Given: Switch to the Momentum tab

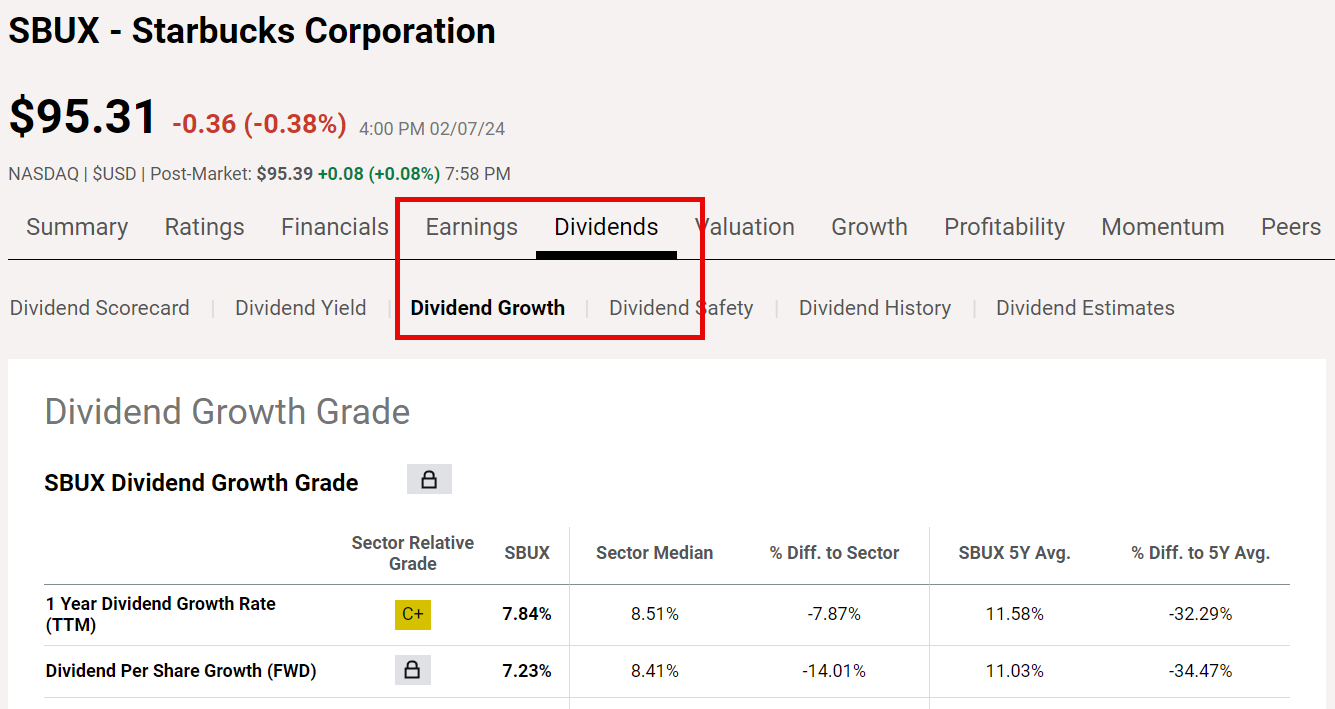Looking at the screenshot, I should tap(1162, 227).
